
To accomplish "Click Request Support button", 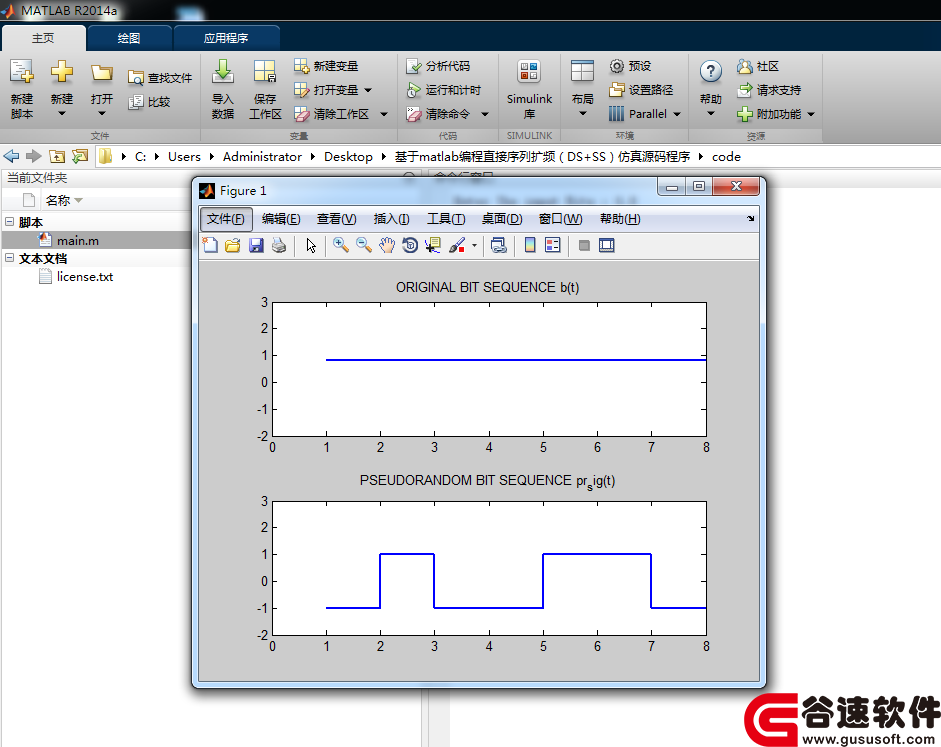I will [x=769, y=90].
